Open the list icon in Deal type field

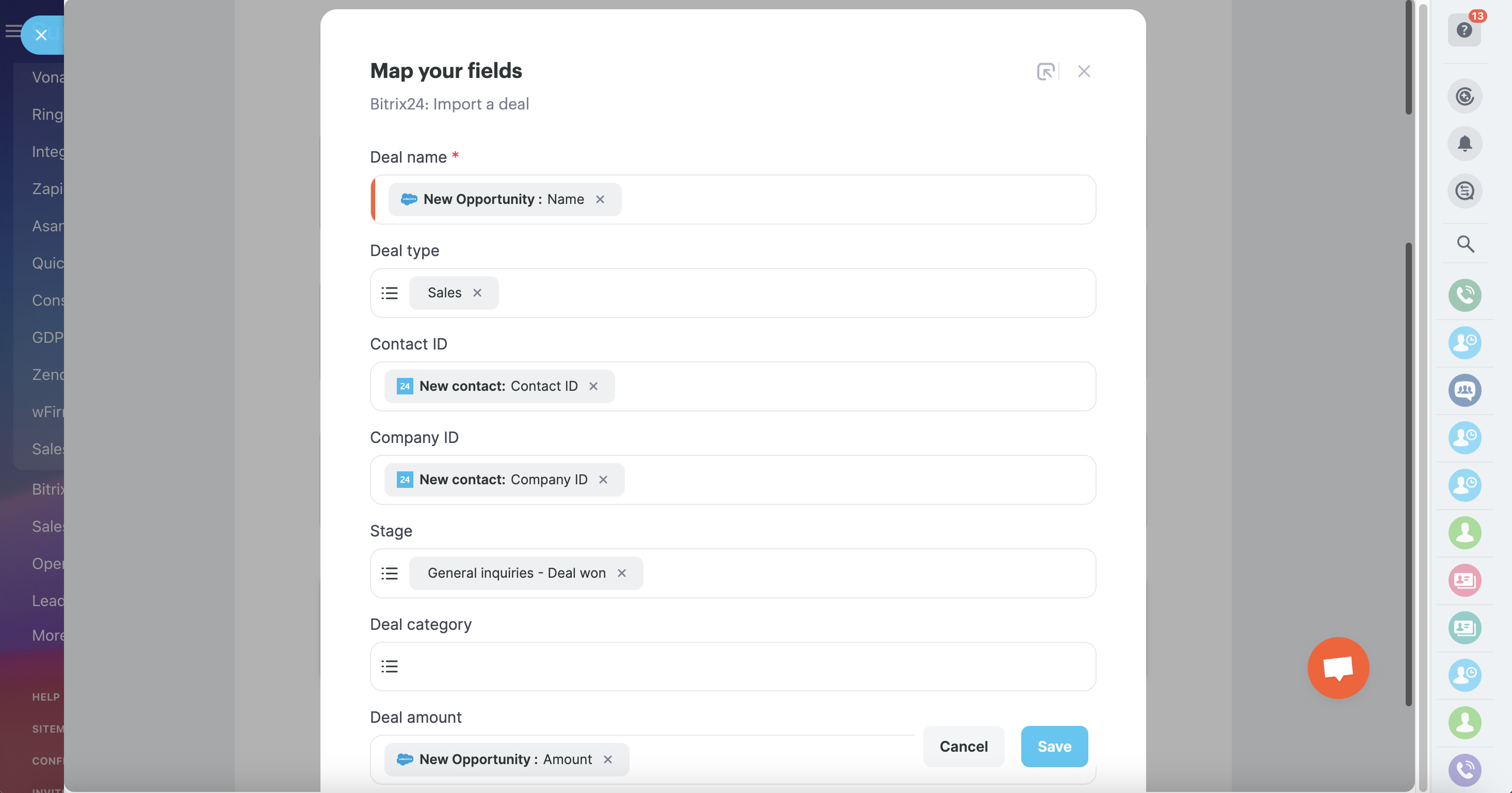390,293
